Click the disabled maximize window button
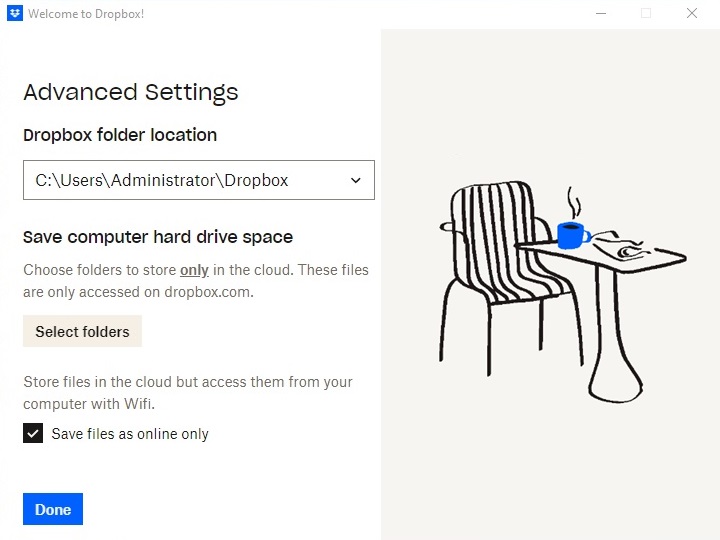Viewport: 720px width, 540px height. [646, 13]
